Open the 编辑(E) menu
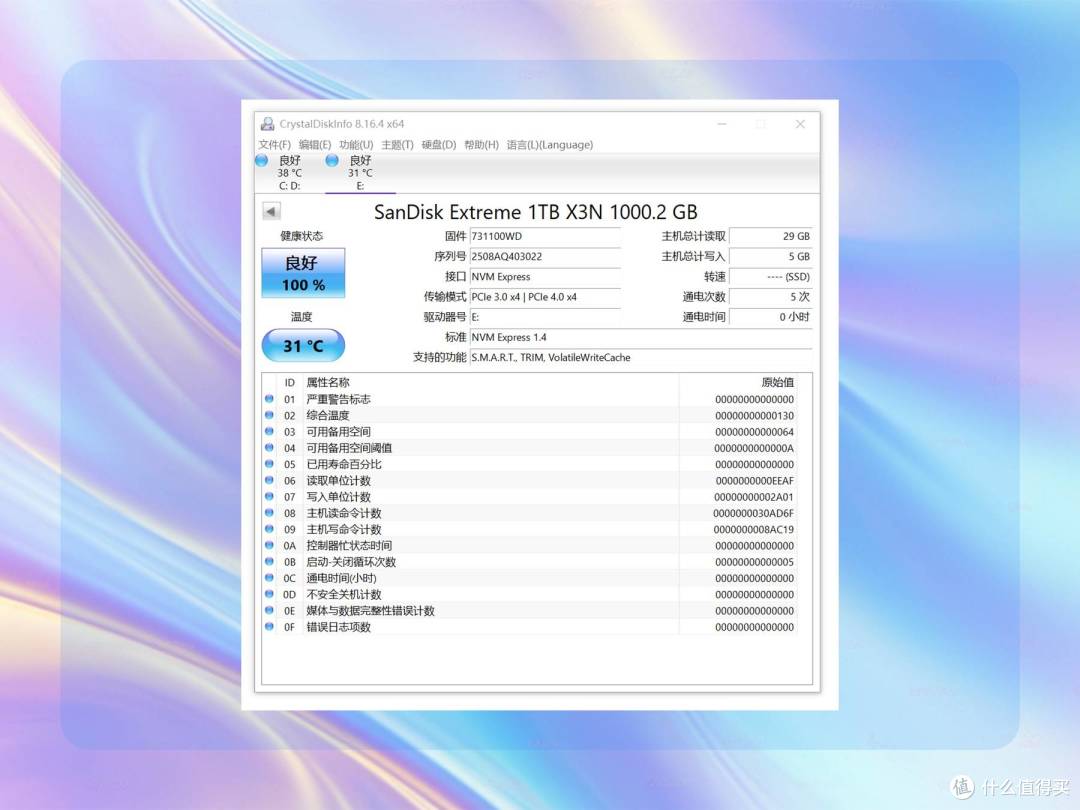Image resolution: width=1080 pixels, height=810 pixels. [x=315, y=145]
